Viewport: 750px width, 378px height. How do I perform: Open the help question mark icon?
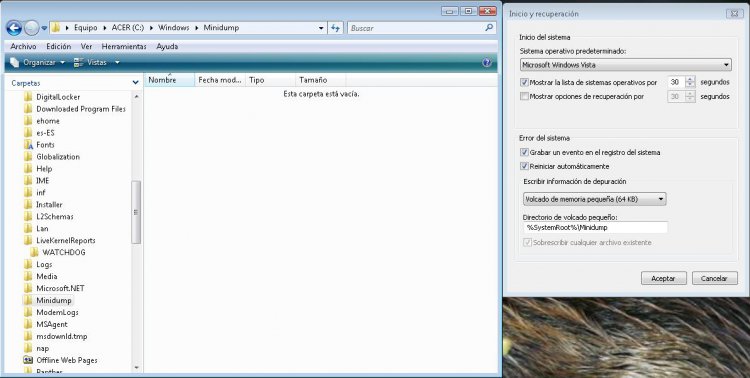[486, 62]
